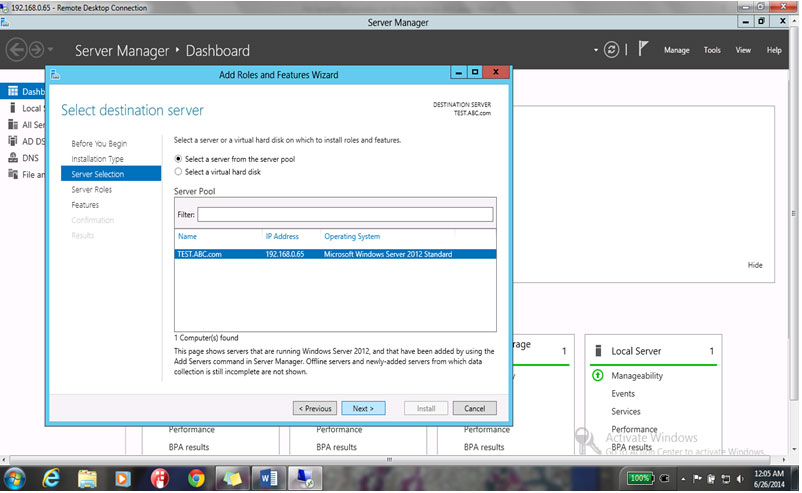Click the Cancel button in wizard
802x493 pixels.
click(x=475, y=408)
